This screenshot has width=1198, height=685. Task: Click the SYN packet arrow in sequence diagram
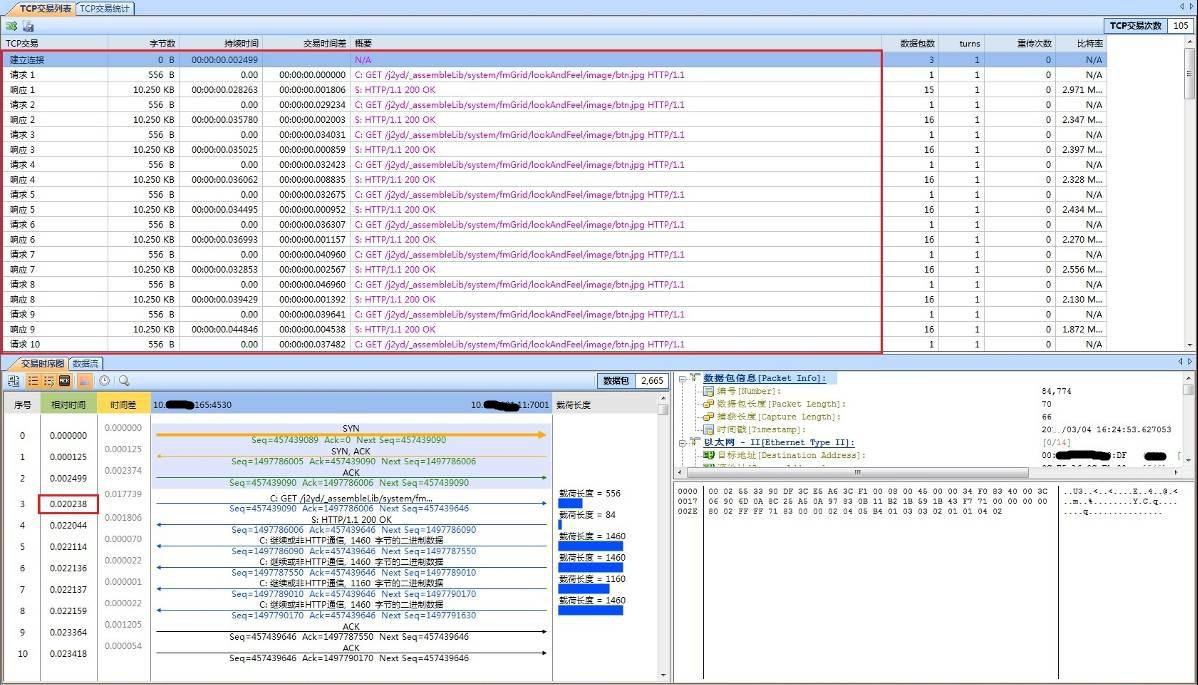(x=351, y=435)
